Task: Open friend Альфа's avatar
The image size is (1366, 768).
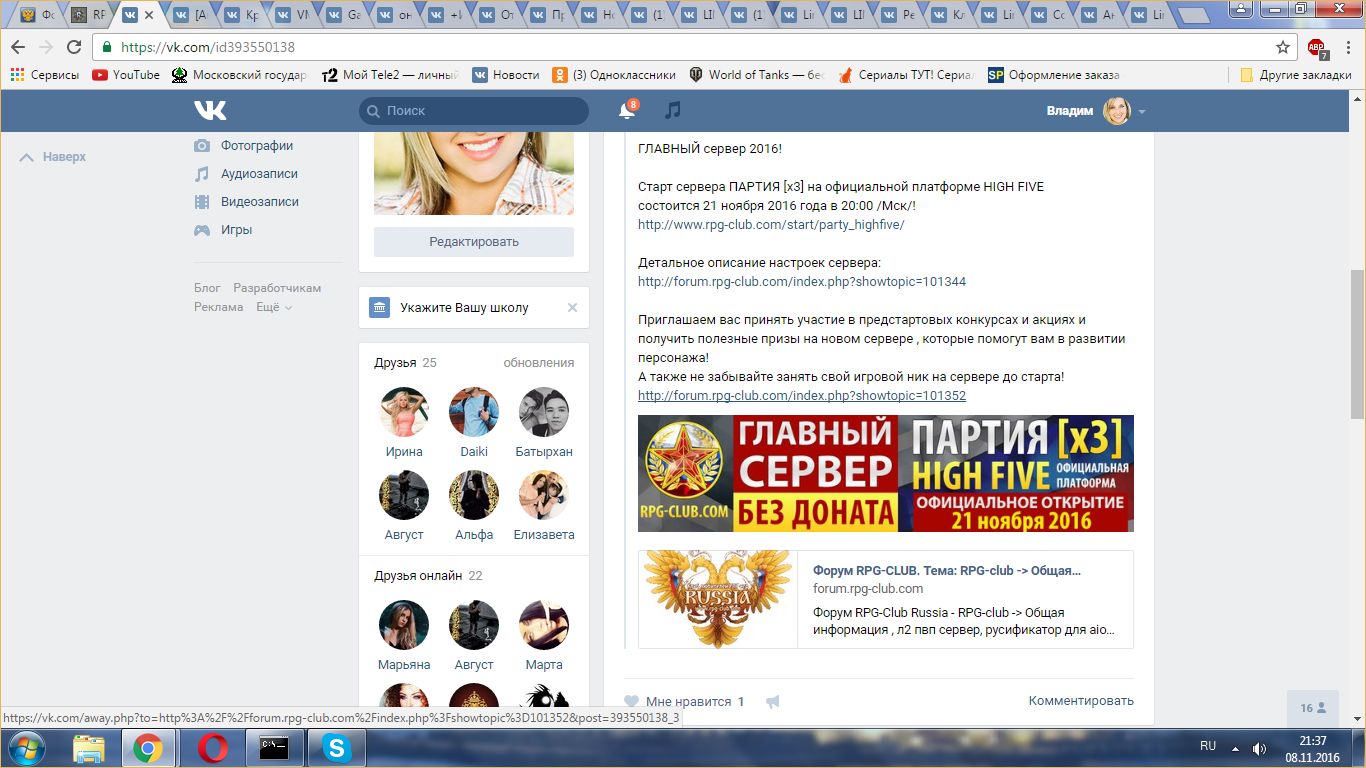Action: coord(474,495)
